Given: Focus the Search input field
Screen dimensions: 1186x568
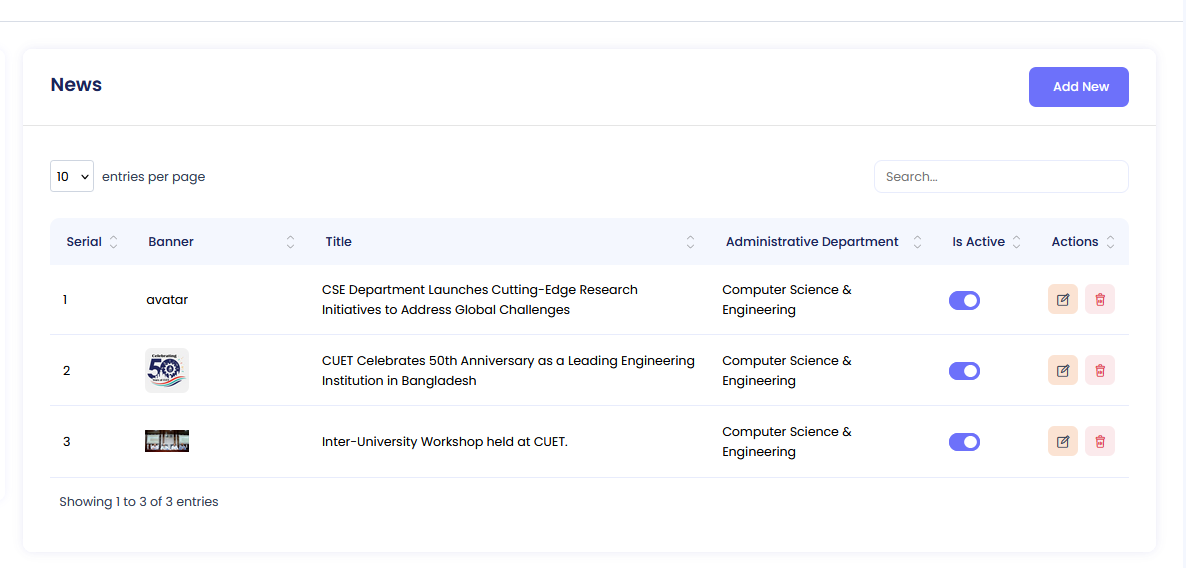Looking at the screenshot, I should point(1000,177).
